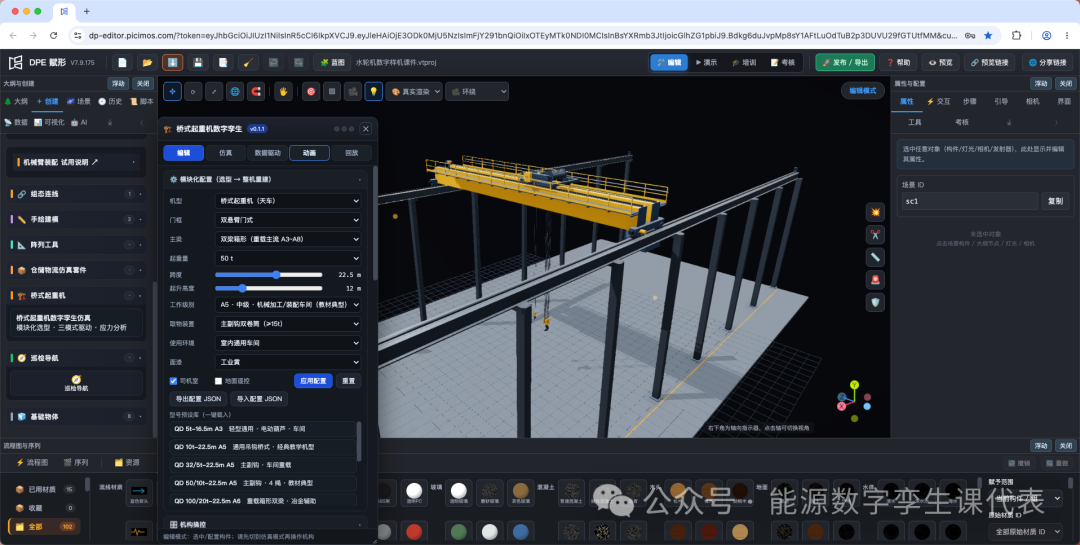Select the hand pan tool
Viewport: 1080px width, 545px height.
[283, 91]
